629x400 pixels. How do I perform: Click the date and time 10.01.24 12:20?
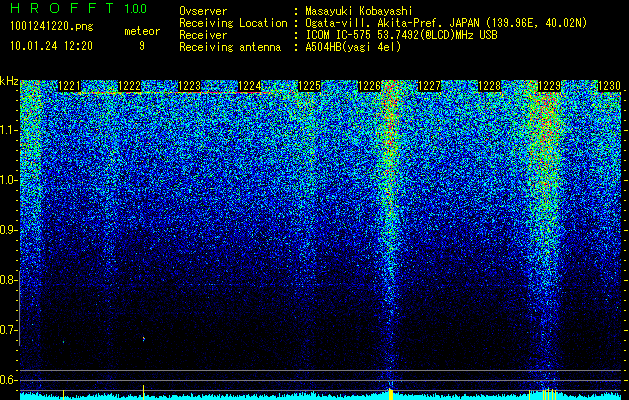[51, 46]
